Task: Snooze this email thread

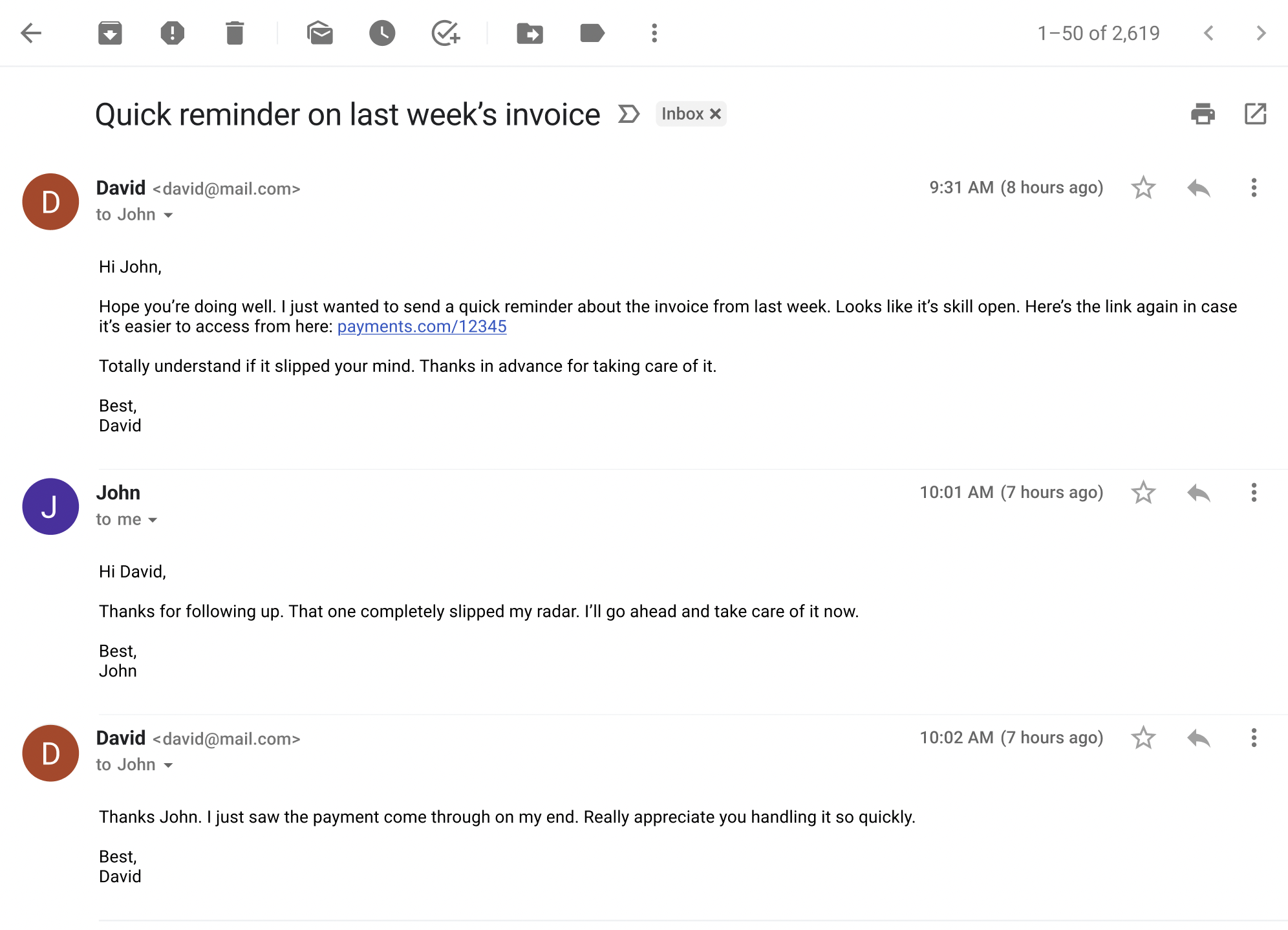Action: pyautogui.click(x=382, y=33)
